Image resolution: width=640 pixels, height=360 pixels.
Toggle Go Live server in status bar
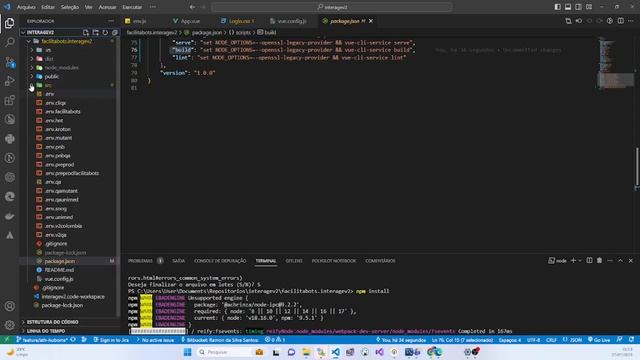(x=599, y=340)
